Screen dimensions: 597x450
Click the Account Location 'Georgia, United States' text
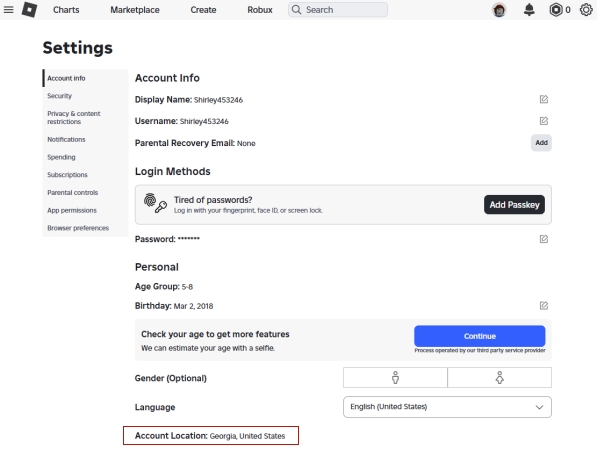pyautogui.click(x=247, y=436)
